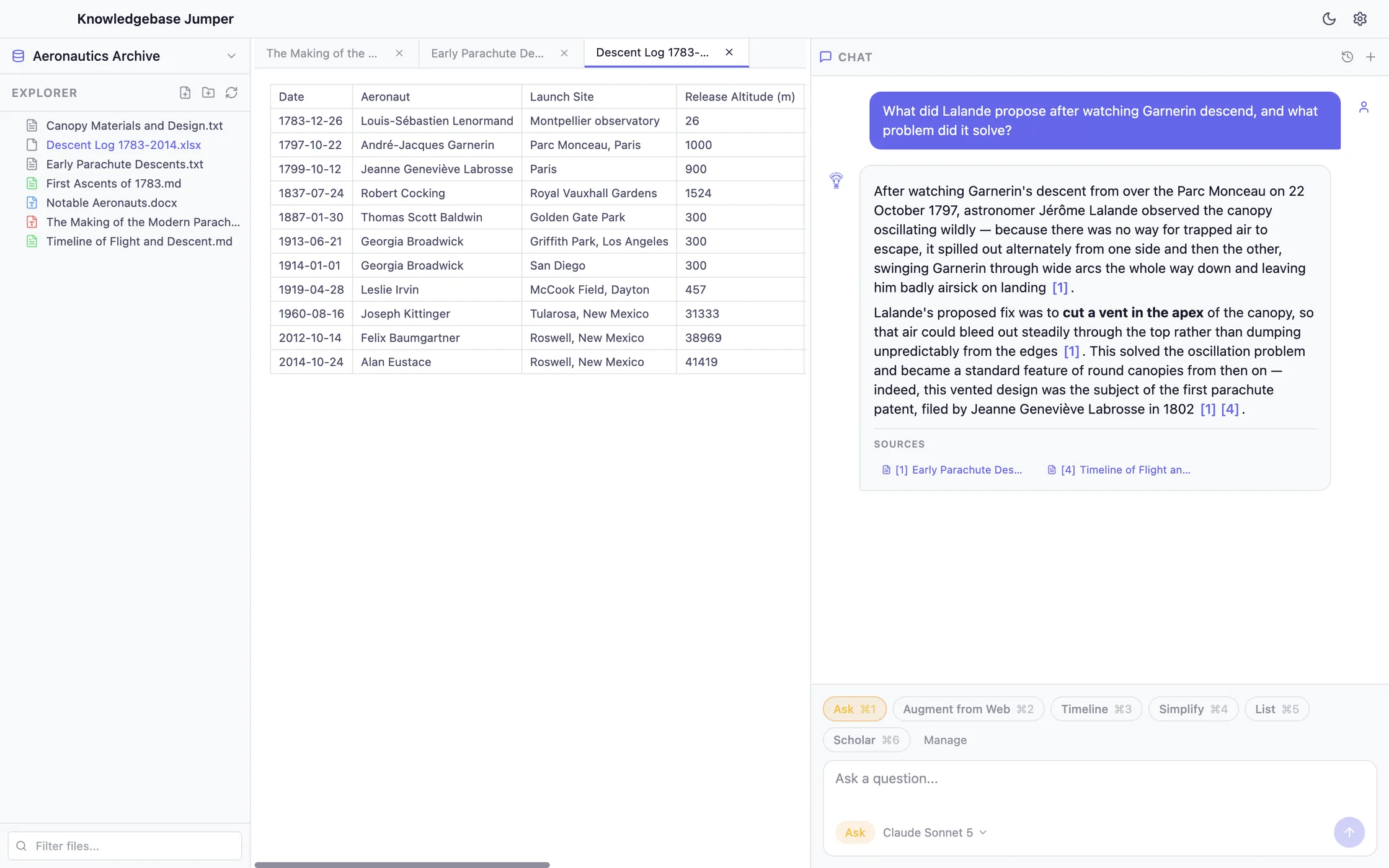Image resolution: width=1389 pixels, height=868 pixels.
Task: Toggle dark mode moon icon
Action: point(1329,19)
